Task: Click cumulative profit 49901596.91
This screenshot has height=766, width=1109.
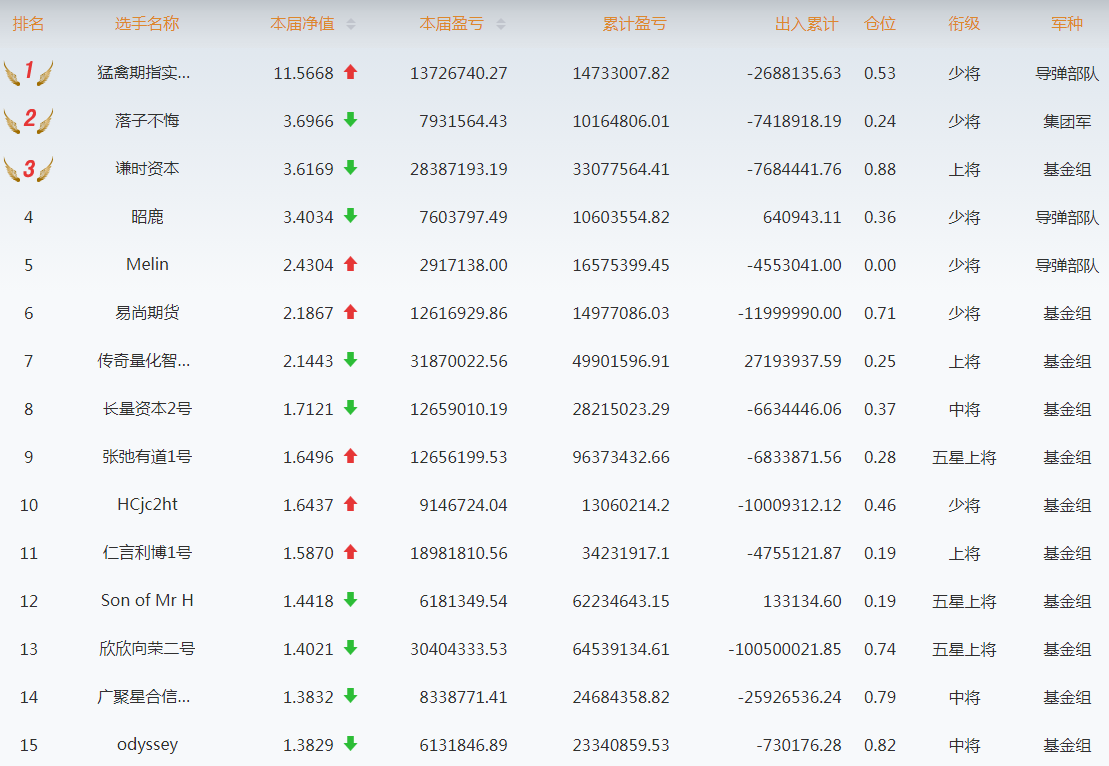Action: click(621, 361)
